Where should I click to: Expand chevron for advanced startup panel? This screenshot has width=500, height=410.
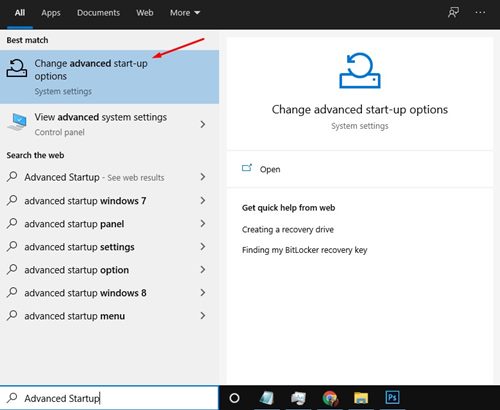(x=203, y=223)
